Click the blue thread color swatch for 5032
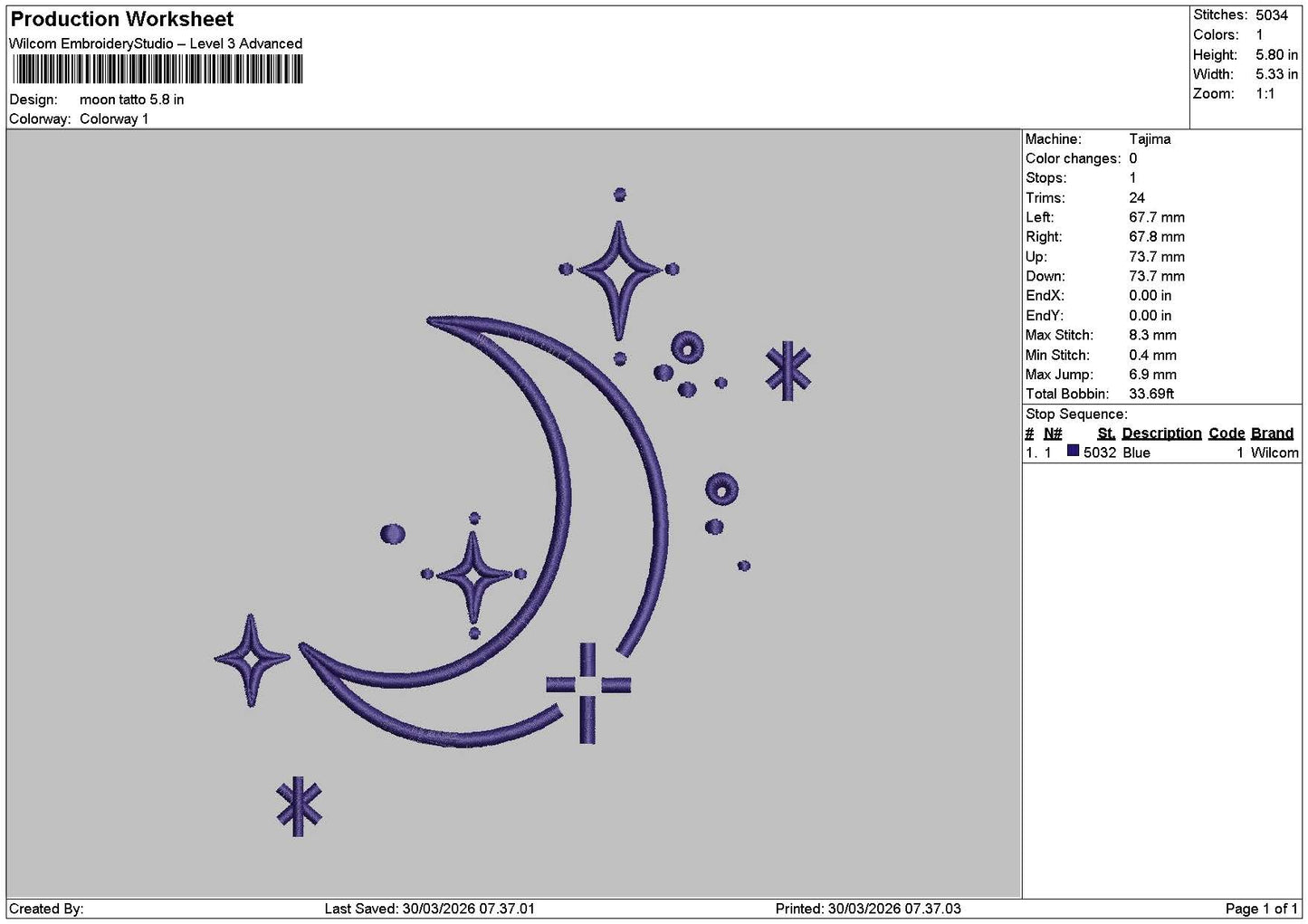This screenshot has height=924, width=1308. (1073, 451)
